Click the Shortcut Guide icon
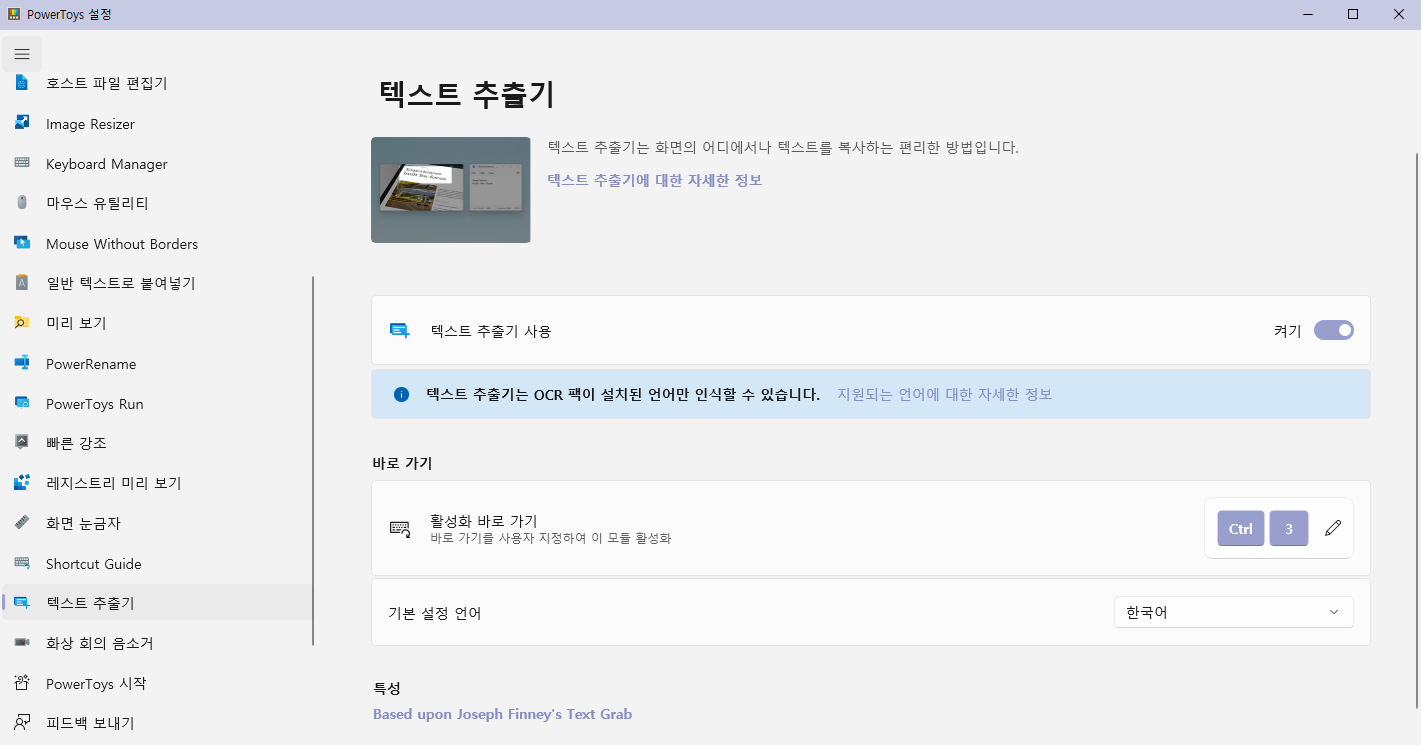Viewport: 1421px width, 745px height. click(22, 564)
